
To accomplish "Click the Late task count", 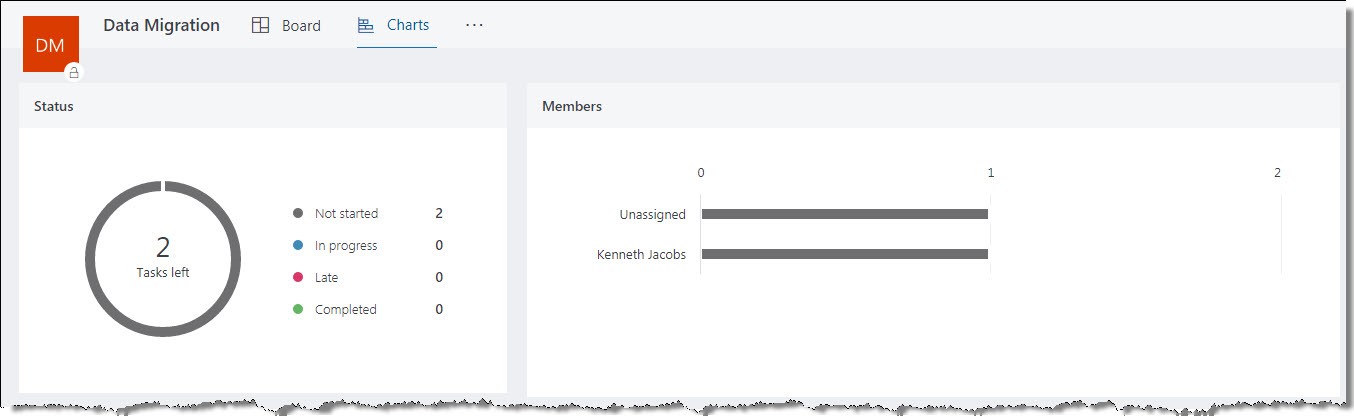I will (x=439, y=278).
